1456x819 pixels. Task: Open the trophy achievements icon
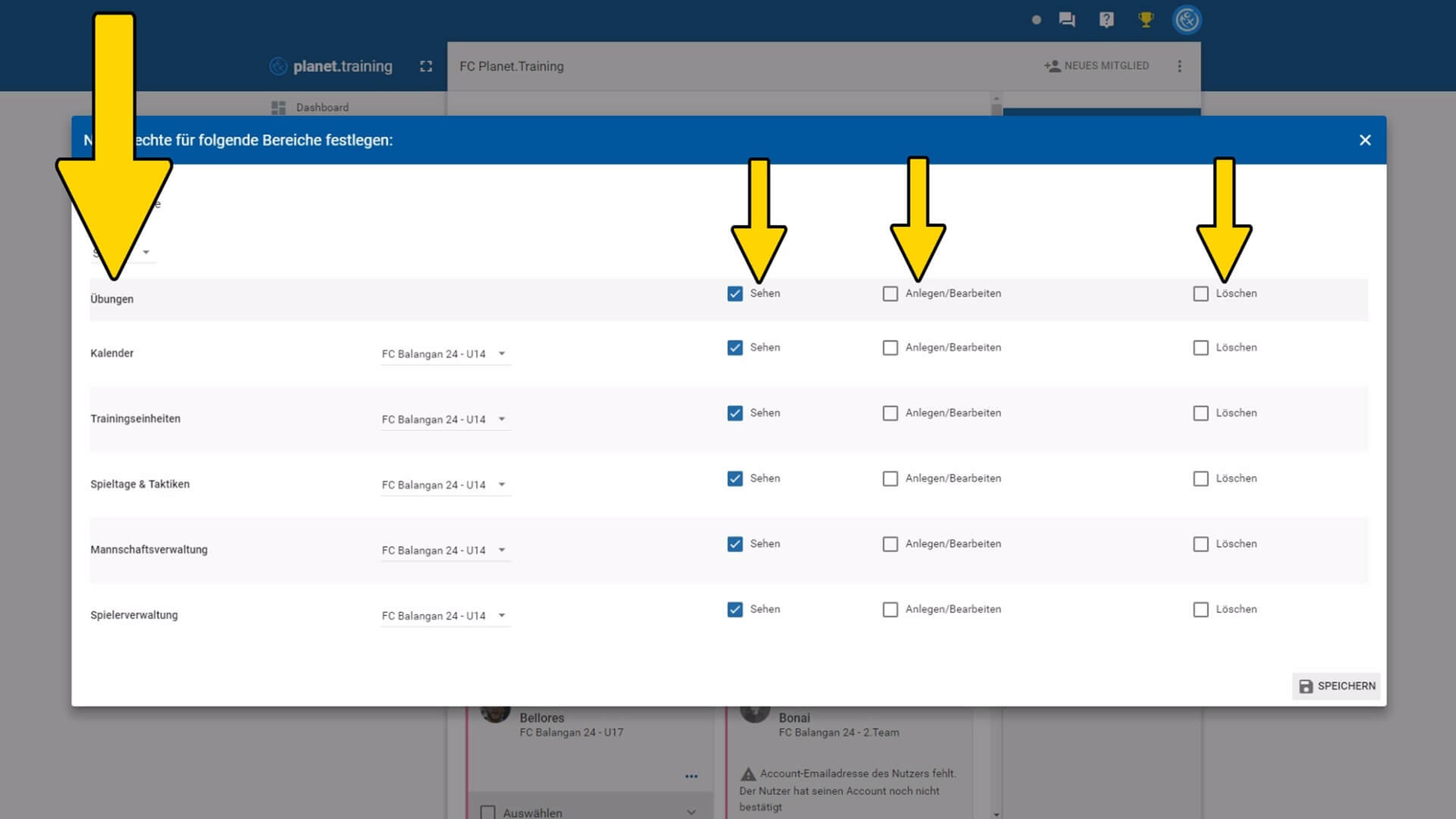(1146, 20)
